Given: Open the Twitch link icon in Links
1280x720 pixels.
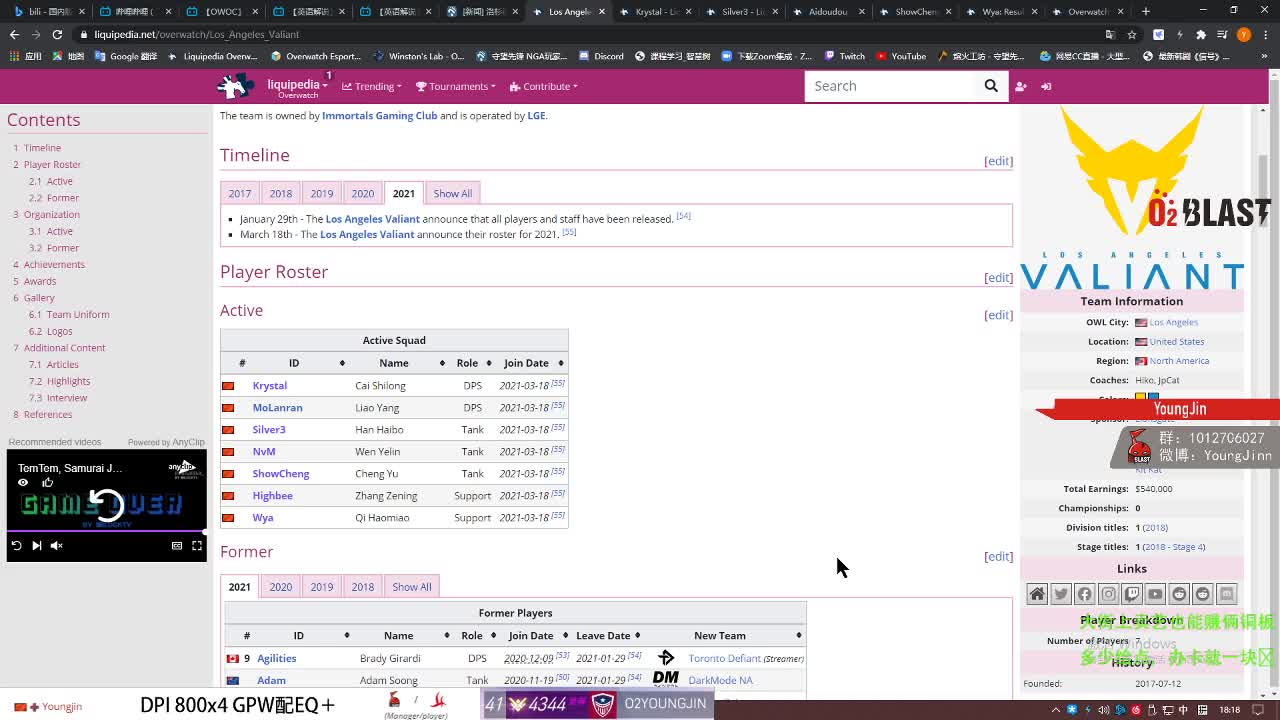Looking at the screenshot, I should 1132,594.
